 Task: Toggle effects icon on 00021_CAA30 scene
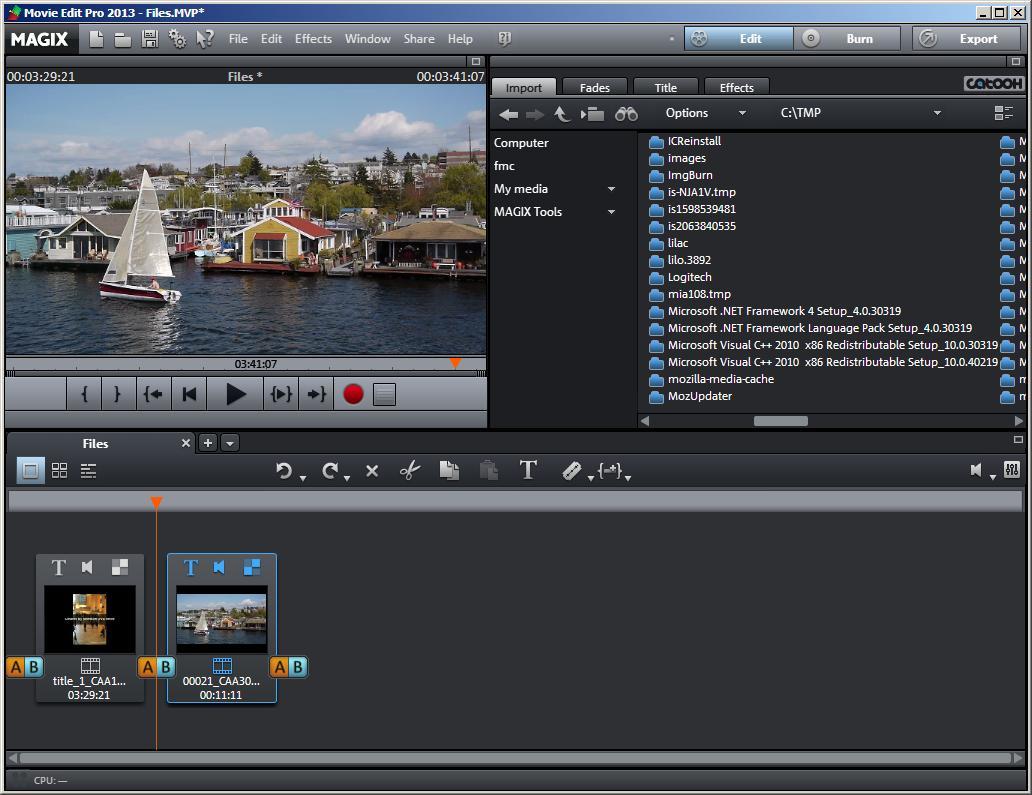[252, 567]
